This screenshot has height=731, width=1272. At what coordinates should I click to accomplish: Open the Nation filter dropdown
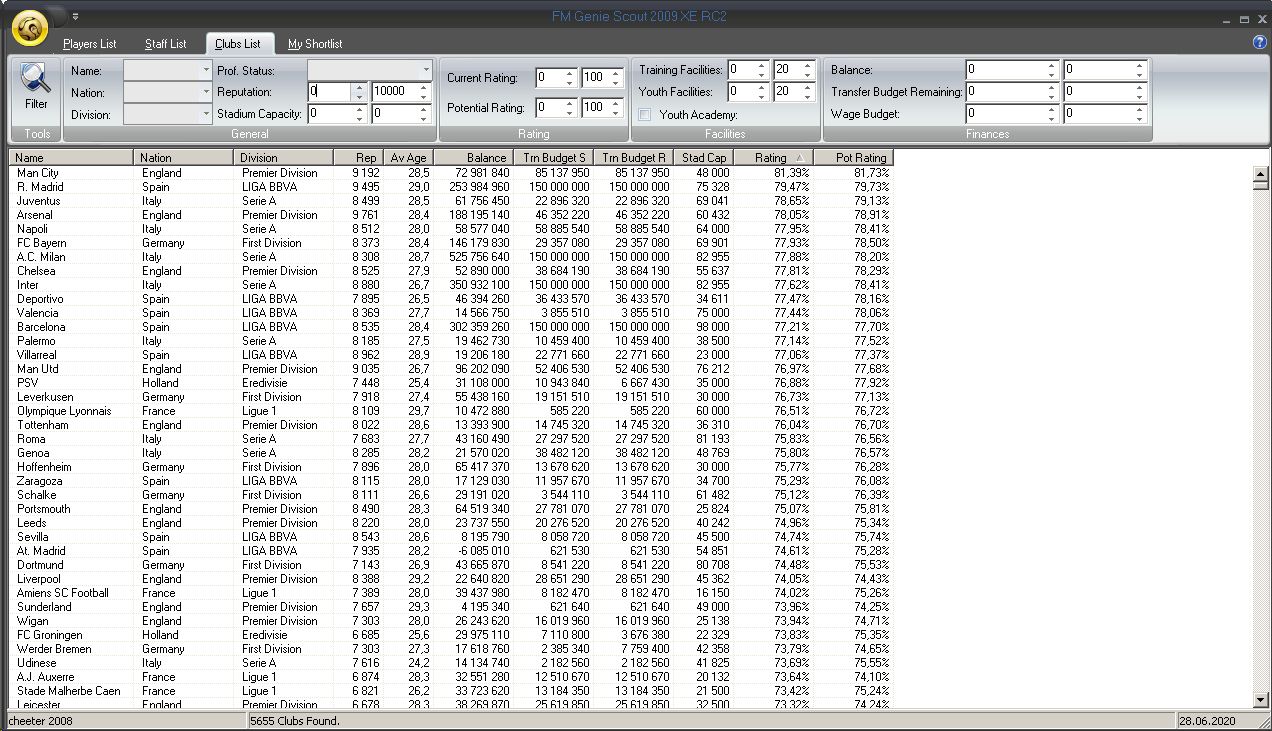click(x=206, y=93)
